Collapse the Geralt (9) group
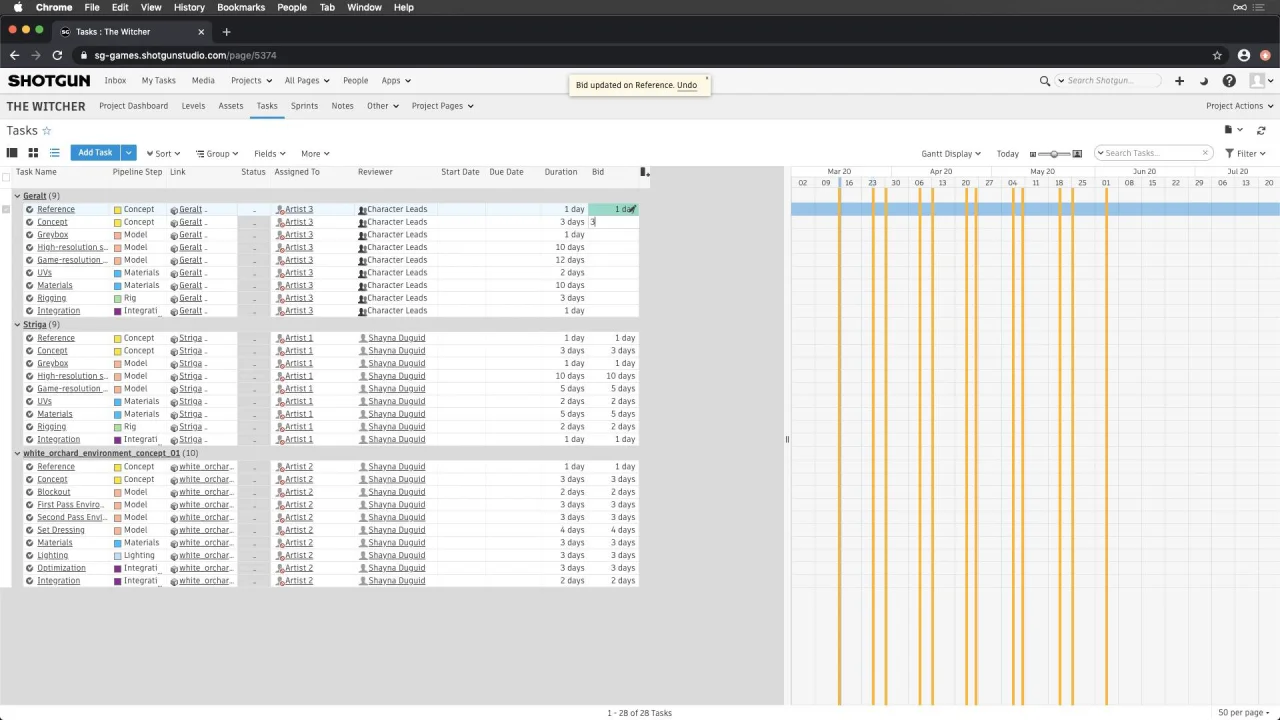1280x720 pixels. click(17, 196)
